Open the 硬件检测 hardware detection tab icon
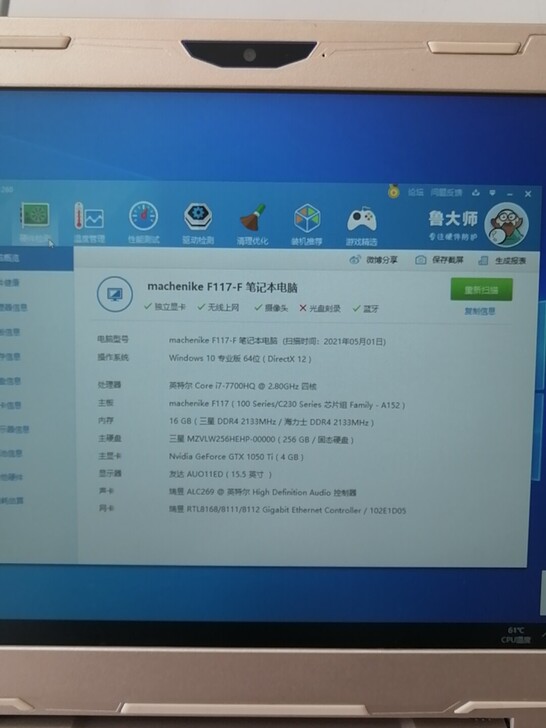Image resolution: width=546 pixels, height=728 pixels. click(x=35, y=216)
